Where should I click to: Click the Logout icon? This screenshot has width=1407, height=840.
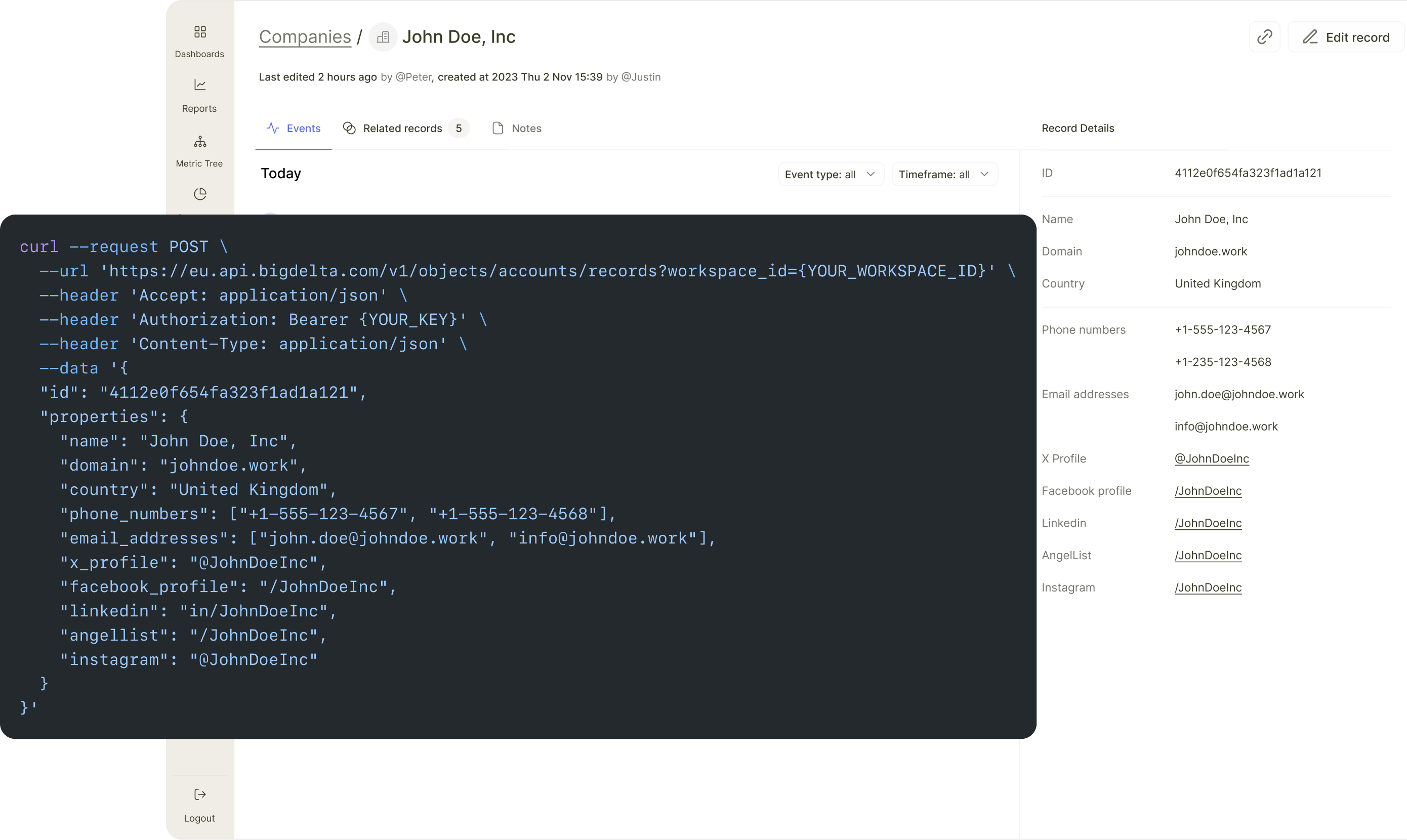pos(200,794)
